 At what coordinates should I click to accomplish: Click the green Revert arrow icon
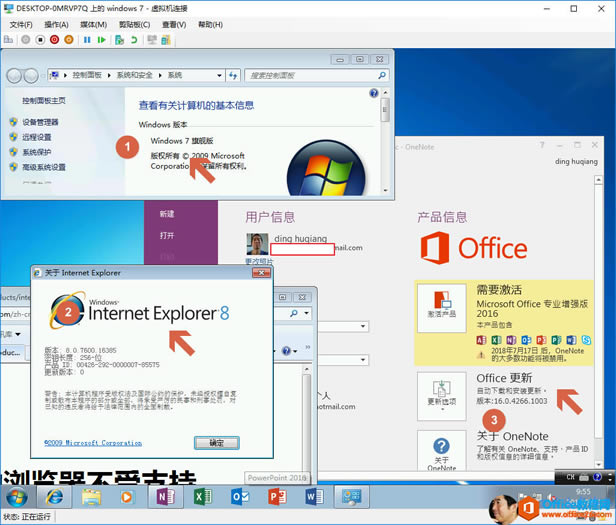(x=134, y=40)
